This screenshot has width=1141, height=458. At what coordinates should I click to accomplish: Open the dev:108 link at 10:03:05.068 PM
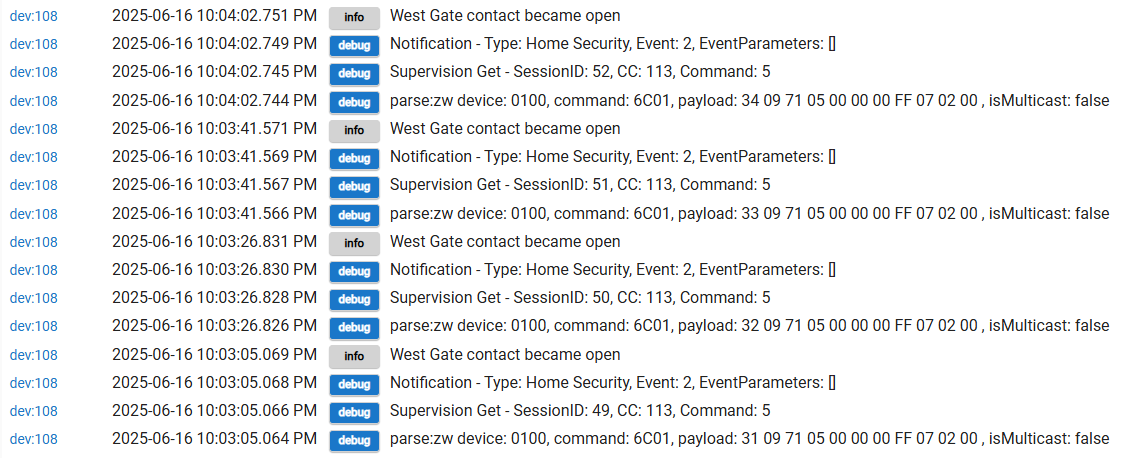[34, 382]
